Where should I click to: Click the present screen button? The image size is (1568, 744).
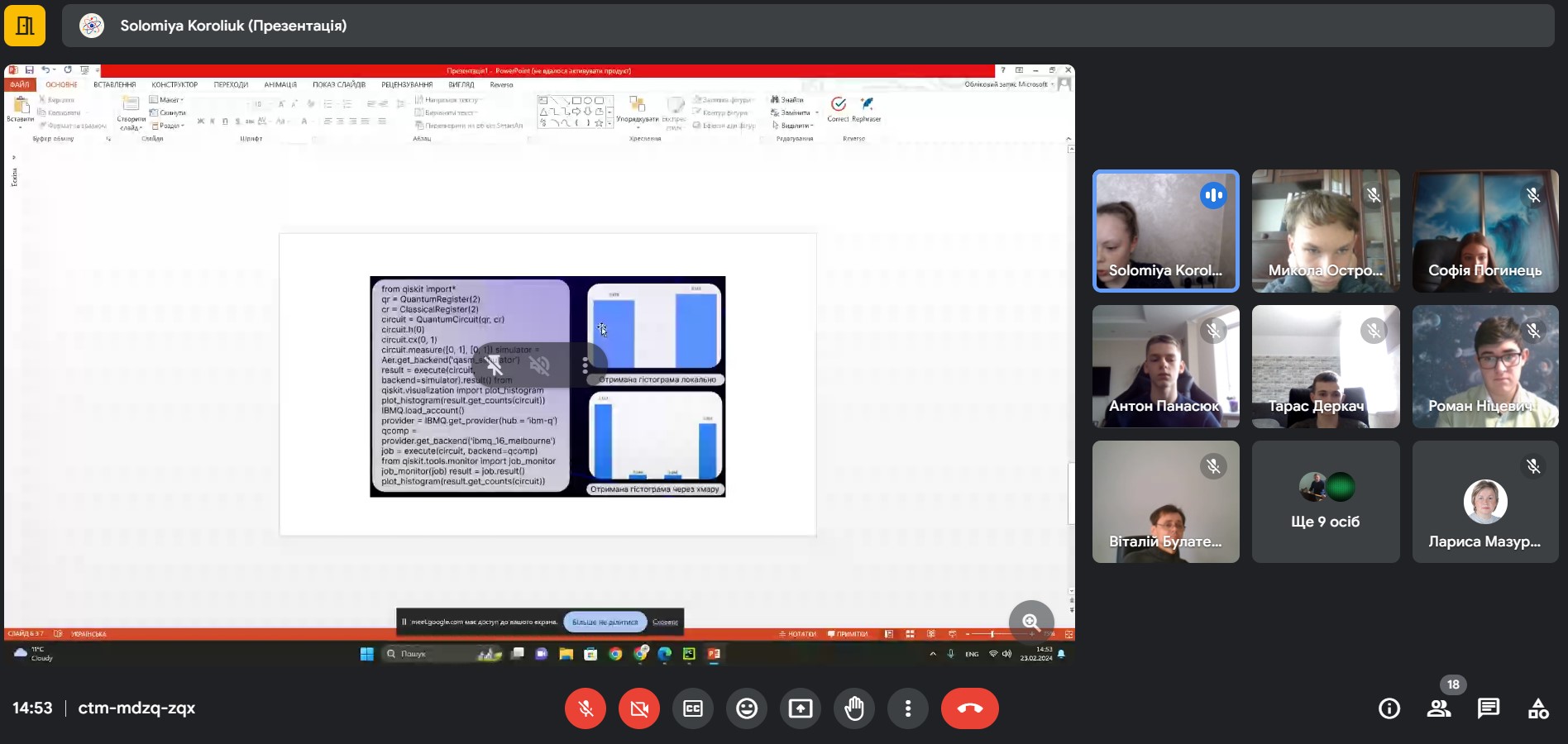[801, 708]
